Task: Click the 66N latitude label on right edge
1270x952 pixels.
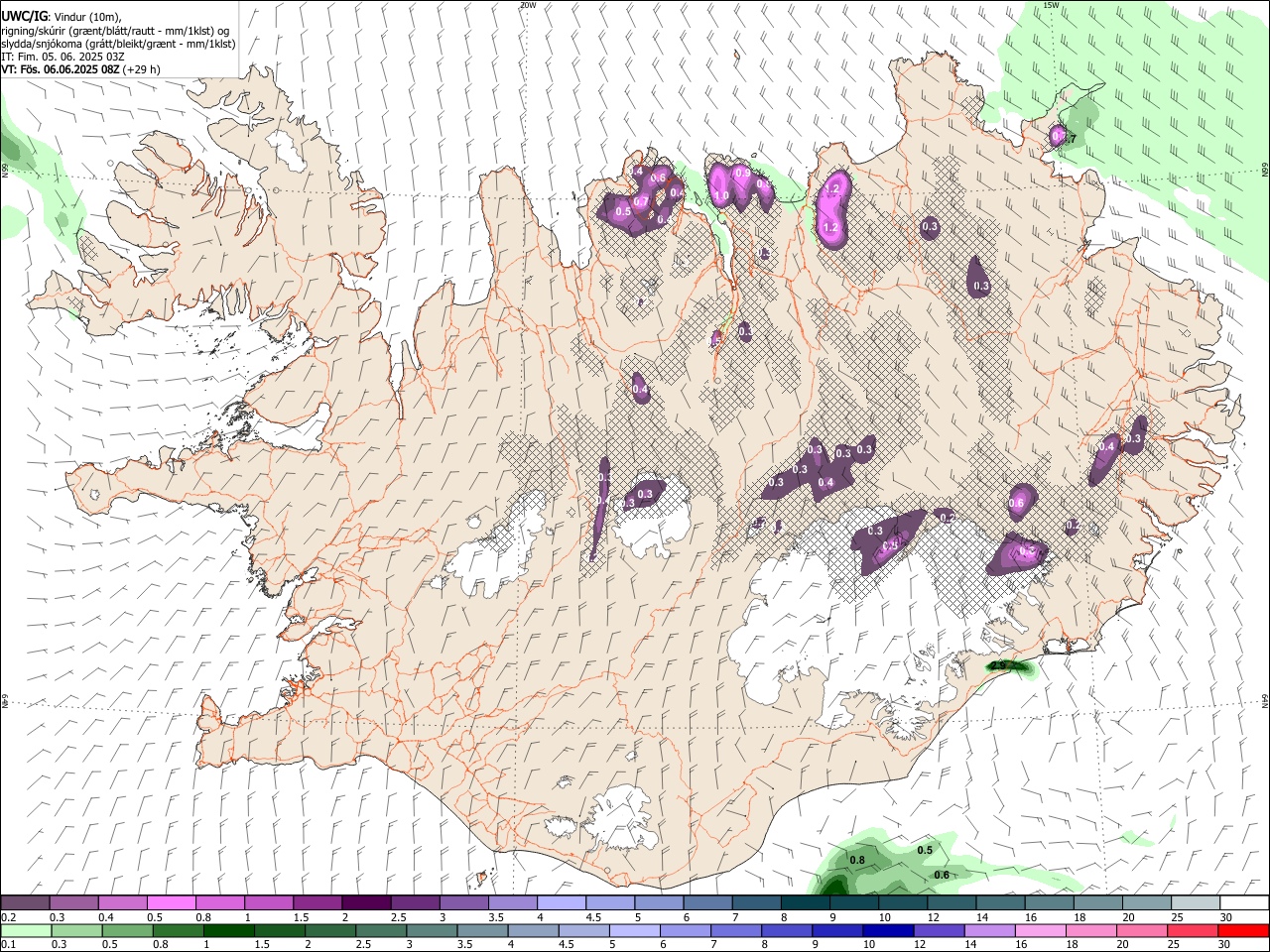Action: 1264,171
